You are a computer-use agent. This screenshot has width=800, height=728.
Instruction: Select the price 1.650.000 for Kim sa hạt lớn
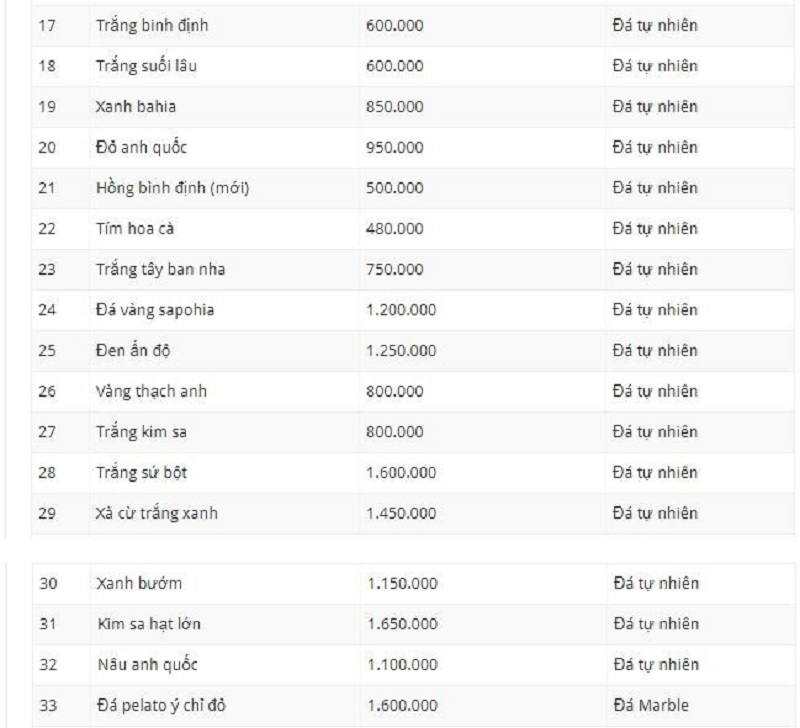[x=403, y=624]
